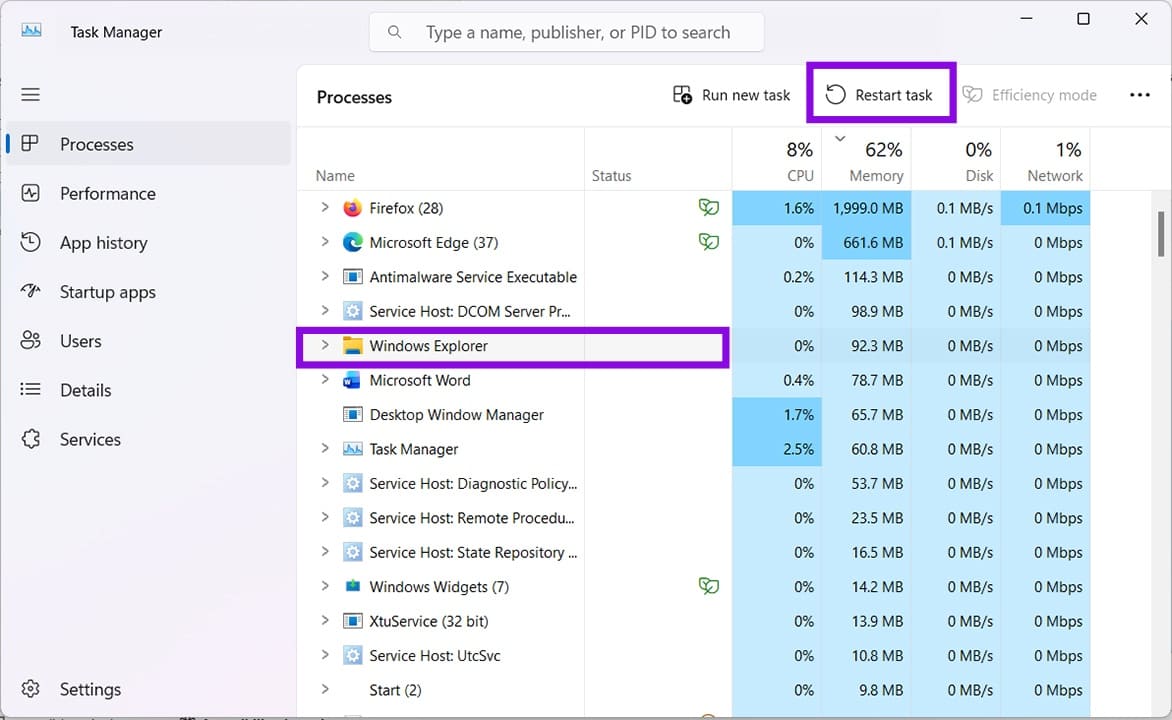Click the Restart task button

pyautogui.click(x=879, y=95)
